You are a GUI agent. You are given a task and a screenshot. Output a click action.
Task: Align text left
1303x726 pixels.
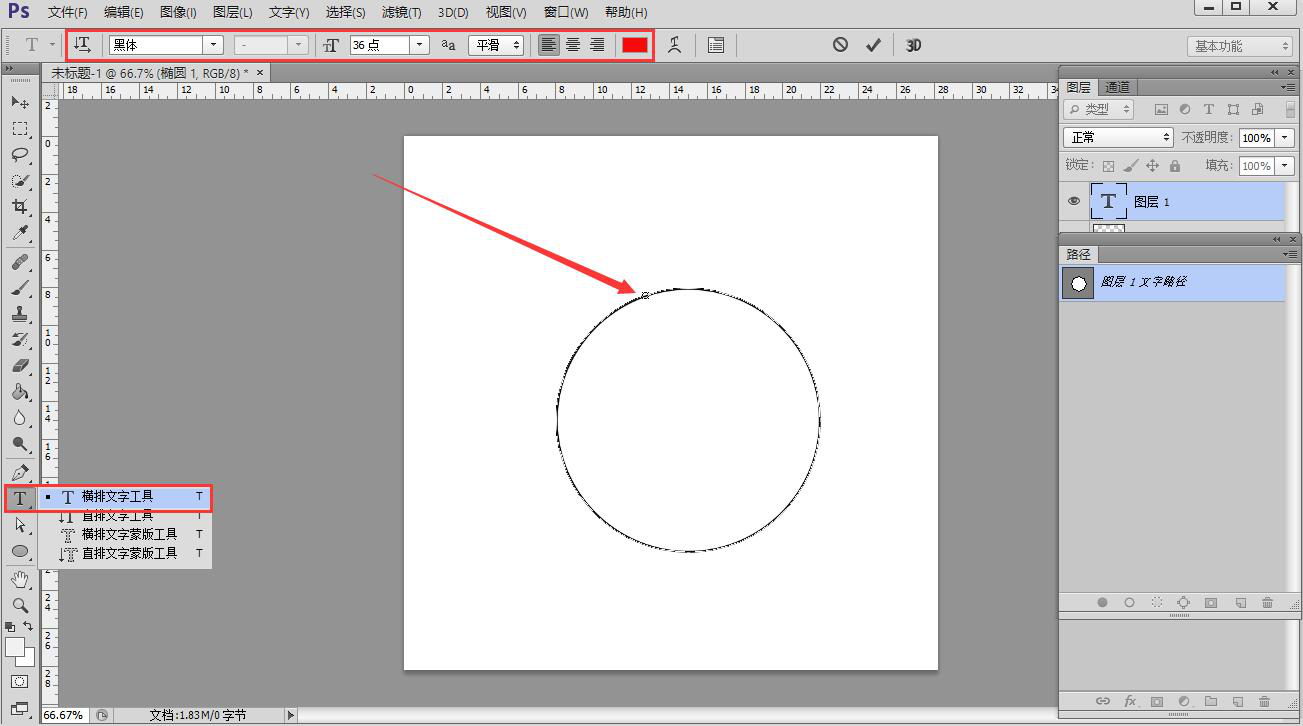coord(548,45)
